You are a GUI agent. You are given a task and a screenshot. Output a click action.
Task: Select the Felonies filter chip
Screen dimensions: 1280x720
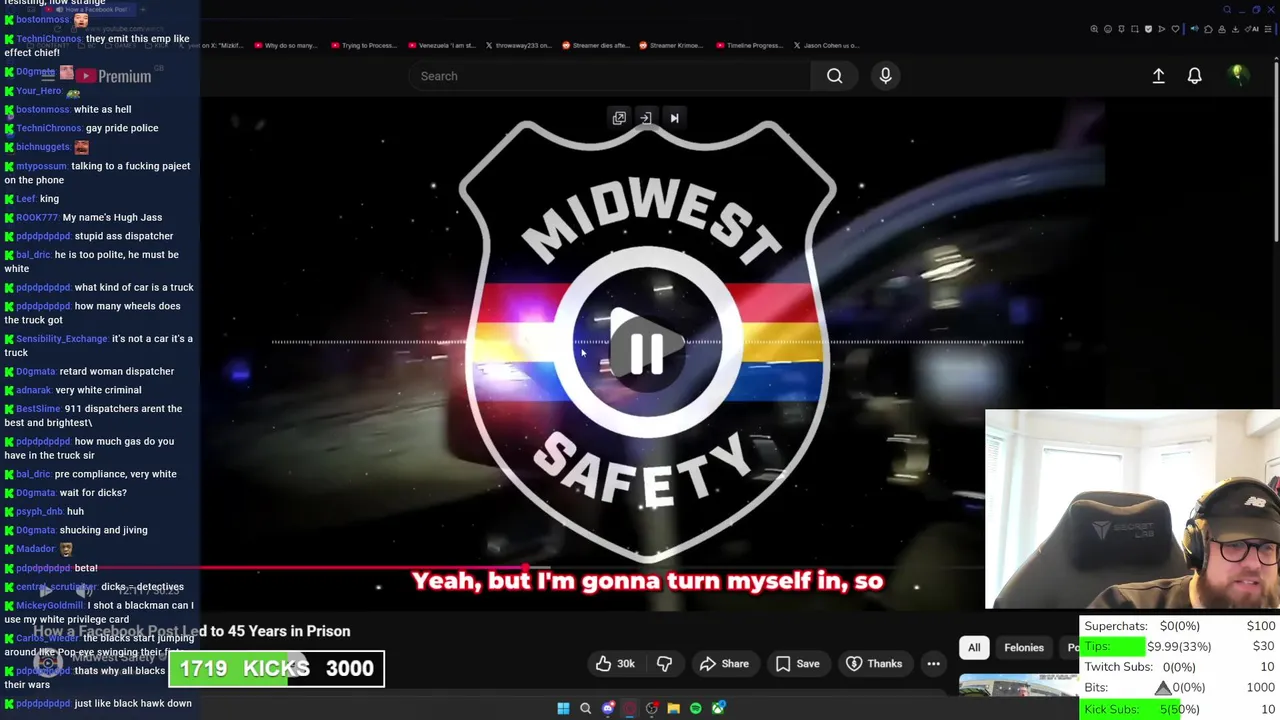pyautogui.click(x=1024, y=648)
